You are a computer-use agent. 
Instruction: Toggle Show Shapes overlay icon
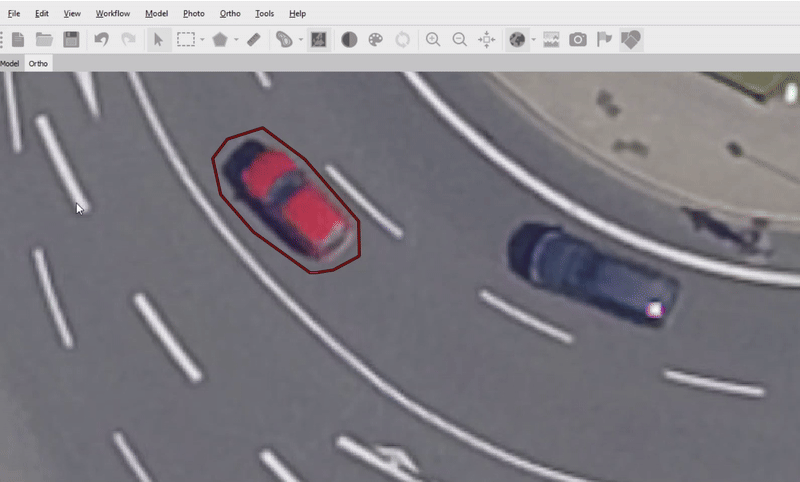click(x=631, y=40)
